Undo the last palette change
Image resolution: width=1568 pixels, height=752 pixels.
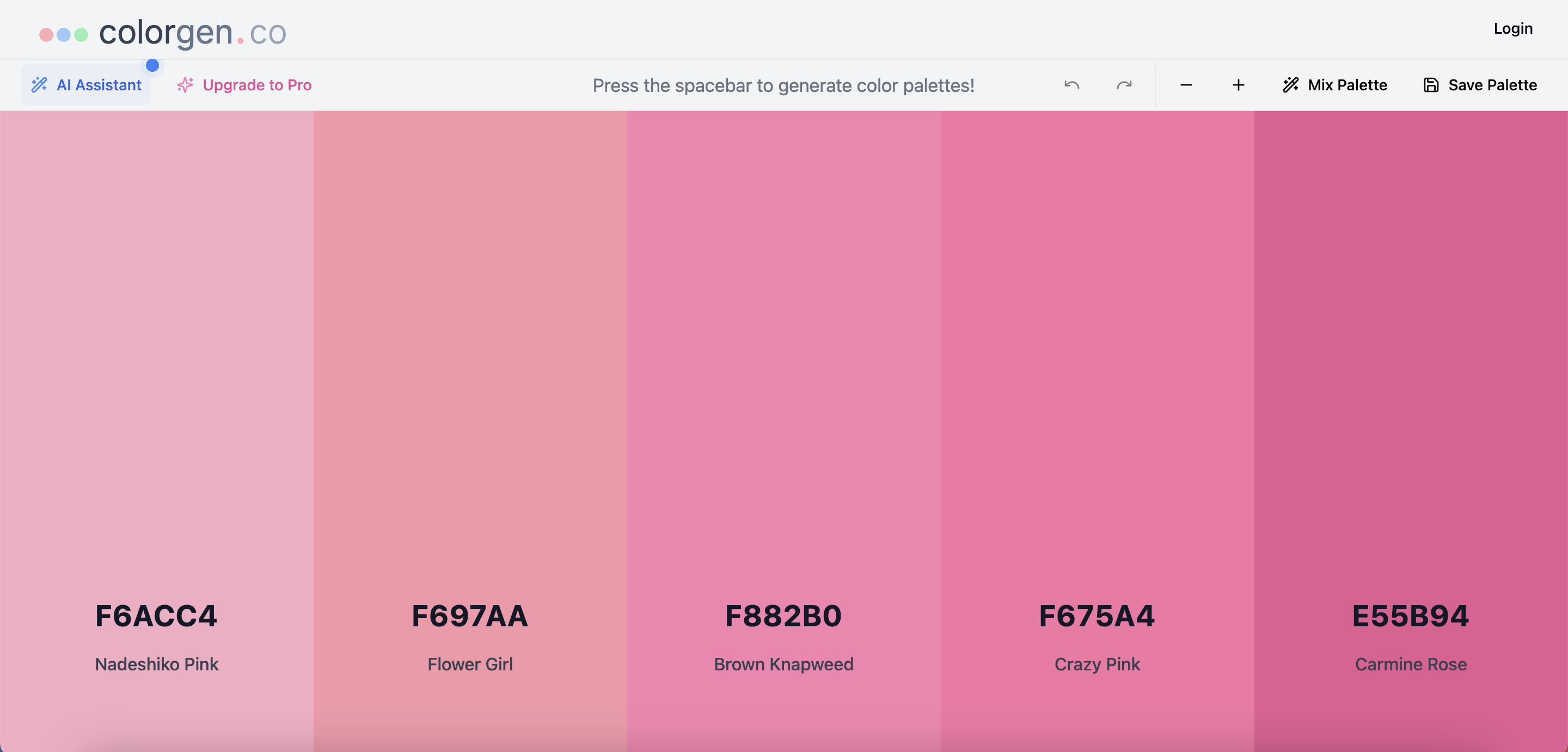pos(1071,85)
